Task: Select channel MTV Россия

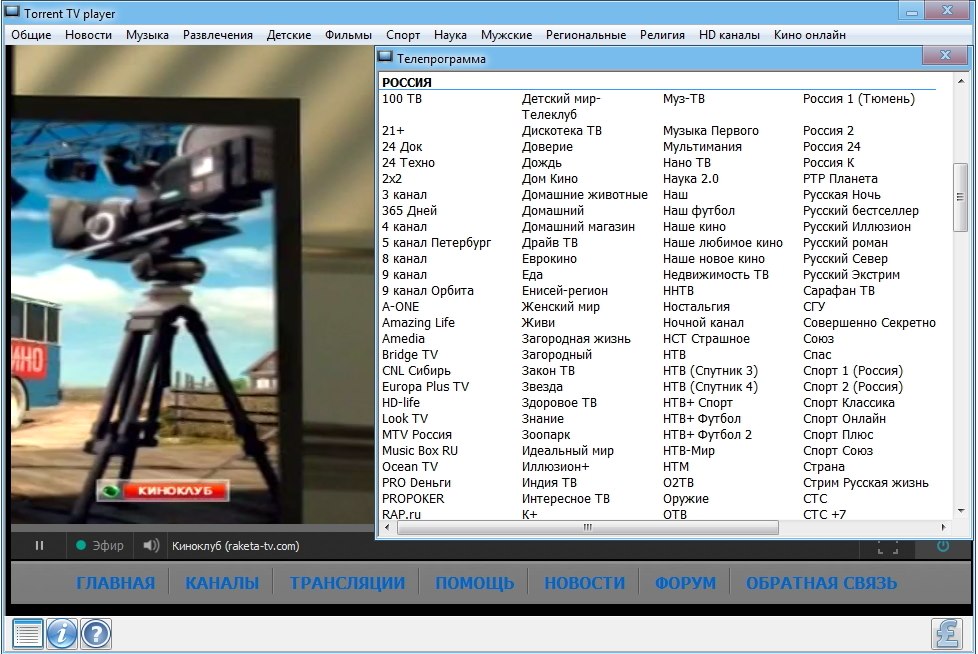Action: (417, 435)
